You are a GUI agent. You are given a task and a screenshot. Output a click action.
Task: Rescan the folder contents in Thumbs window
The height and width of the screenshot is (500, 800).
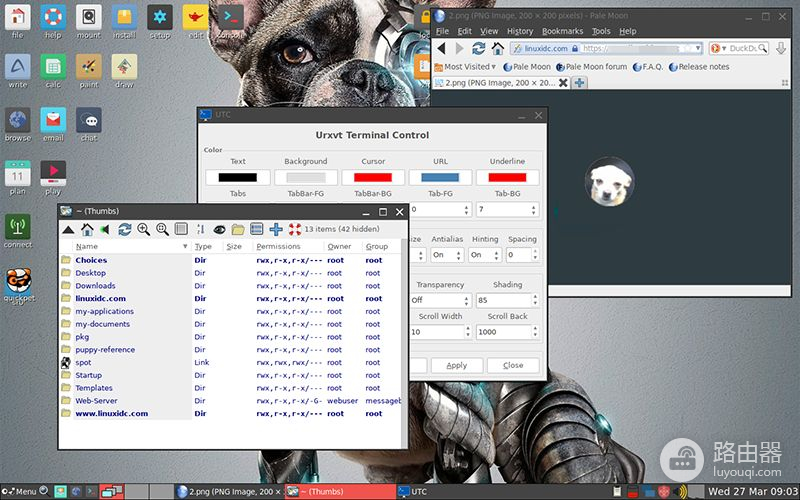coord(125,229)
